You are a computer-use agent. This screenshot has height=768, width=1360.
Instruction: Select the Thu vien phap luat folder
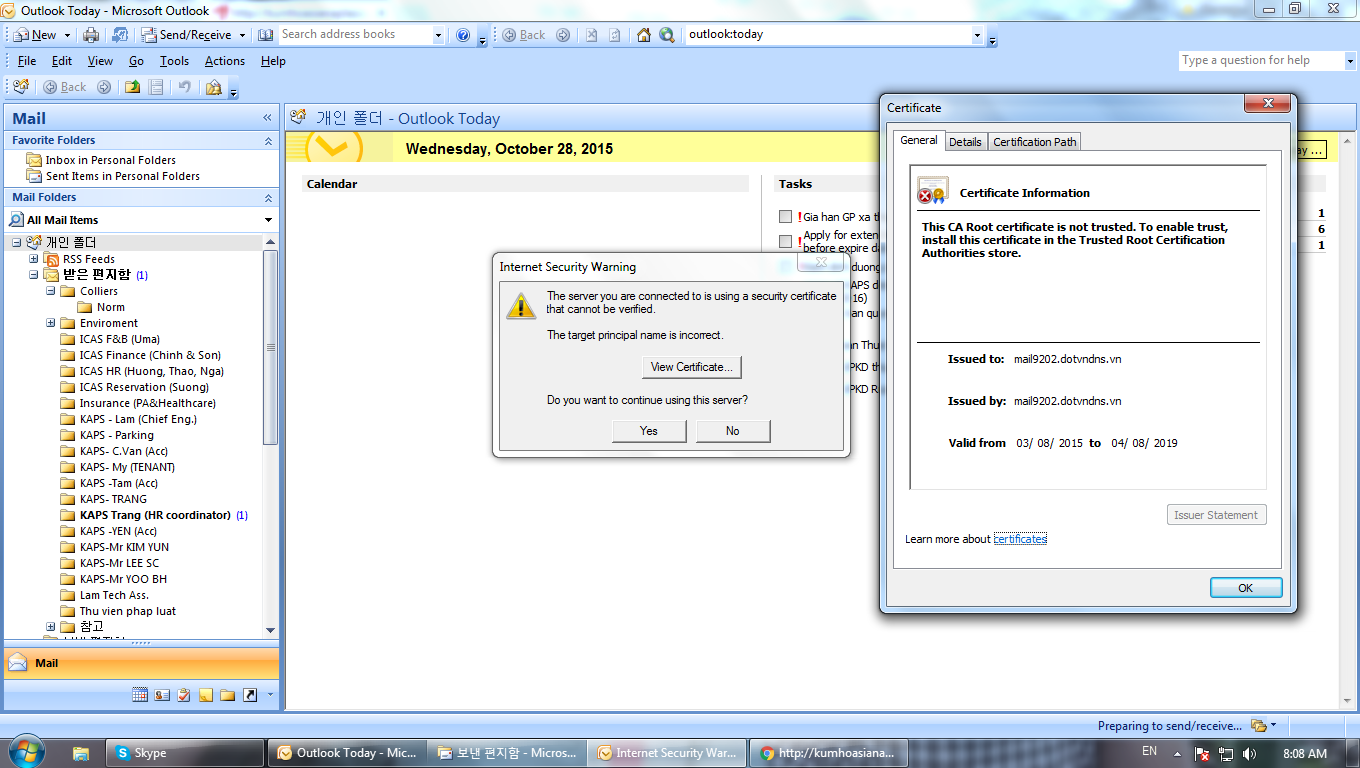[128, 611]
